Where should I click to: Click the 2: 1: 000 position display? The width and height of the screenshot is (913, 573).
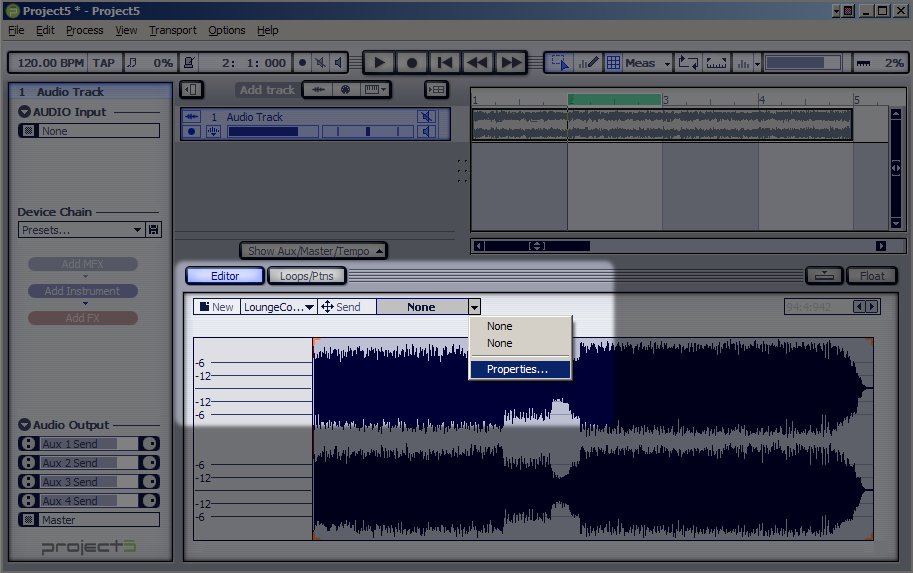pos(253,63)
